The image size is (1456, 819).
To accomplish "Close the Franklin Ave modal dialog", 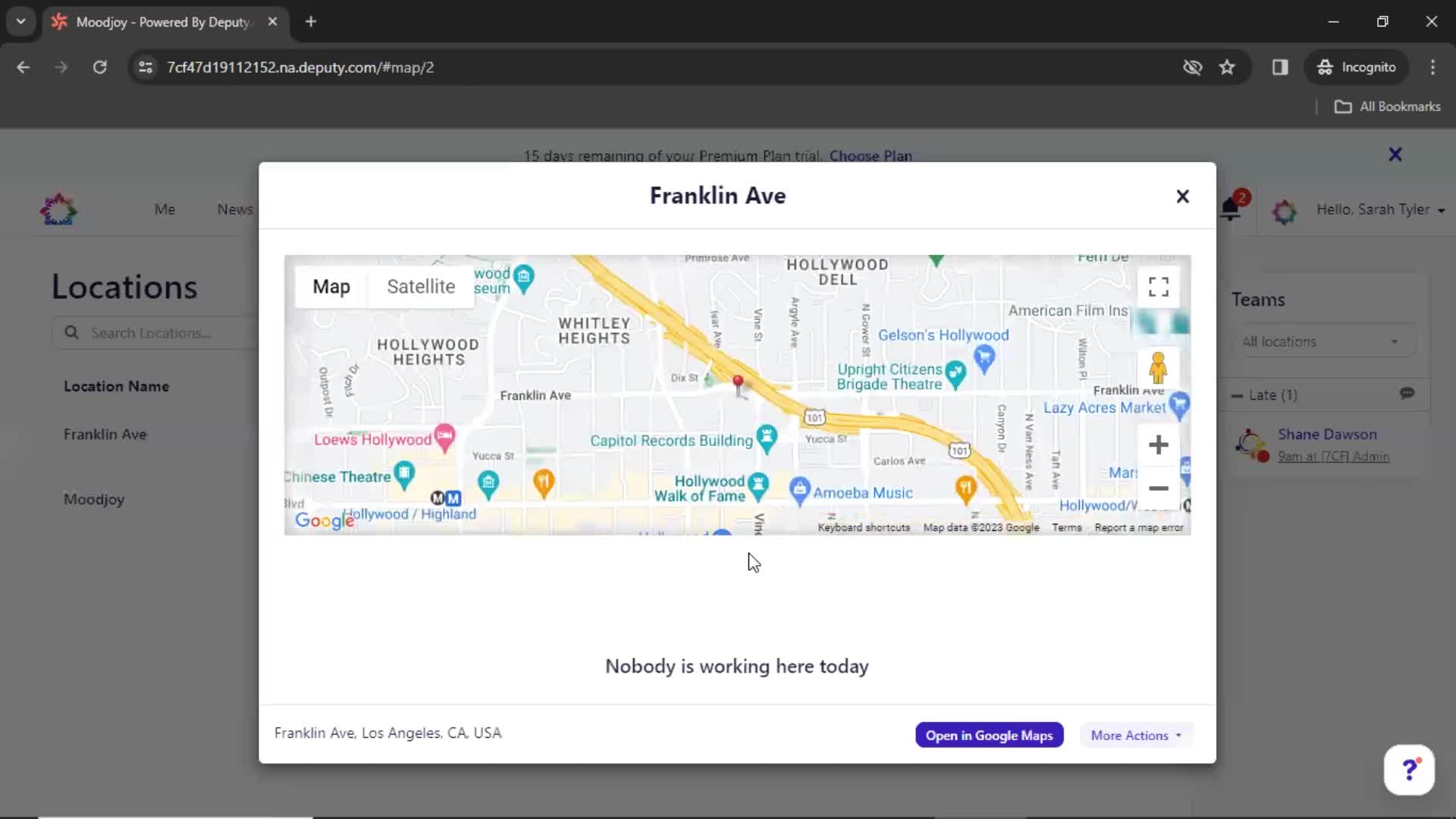I will pos(1182,195).
